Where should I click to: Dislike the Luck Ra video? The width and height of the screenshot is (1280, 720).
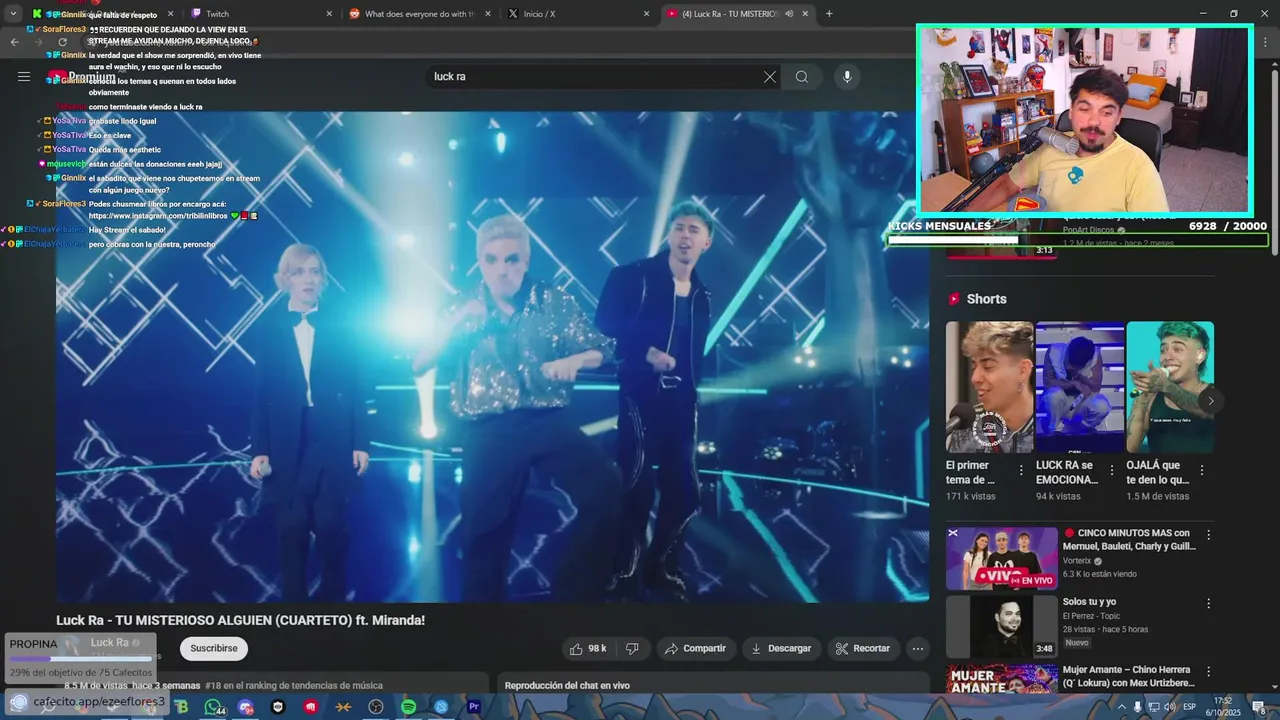[632, 648]
